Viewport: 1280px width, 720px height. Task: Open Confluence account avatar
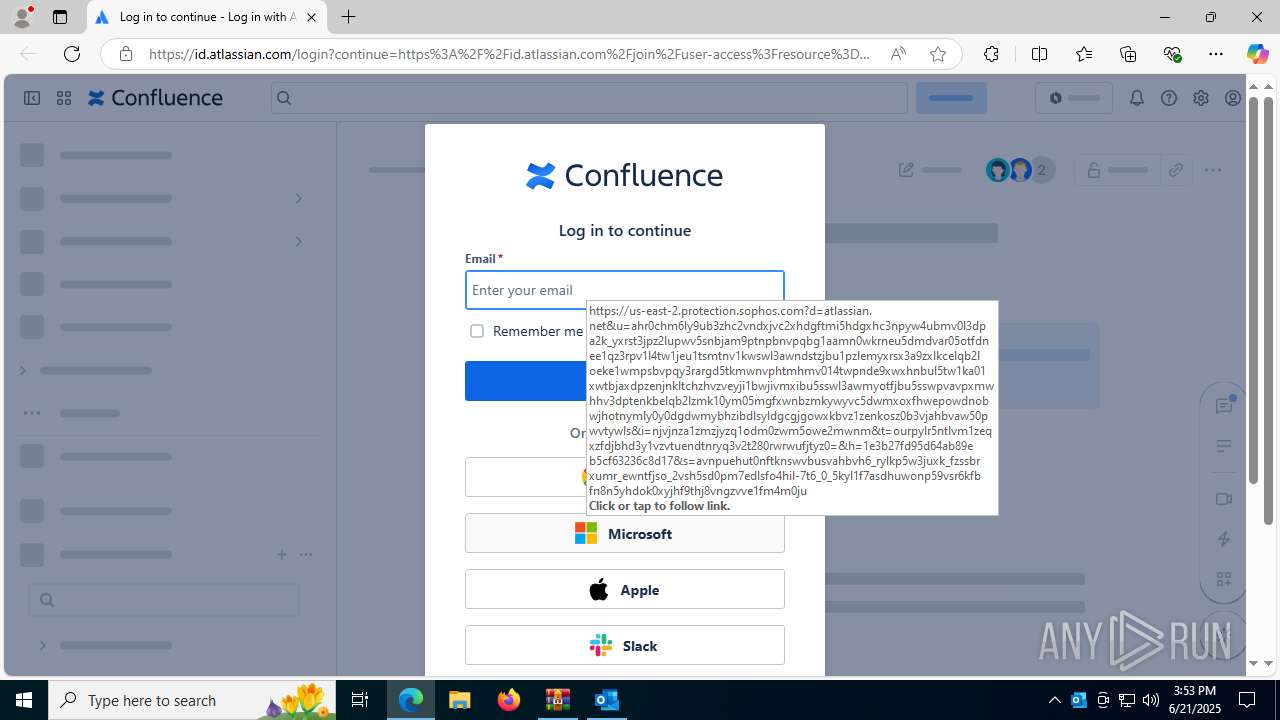point(1233,98)
